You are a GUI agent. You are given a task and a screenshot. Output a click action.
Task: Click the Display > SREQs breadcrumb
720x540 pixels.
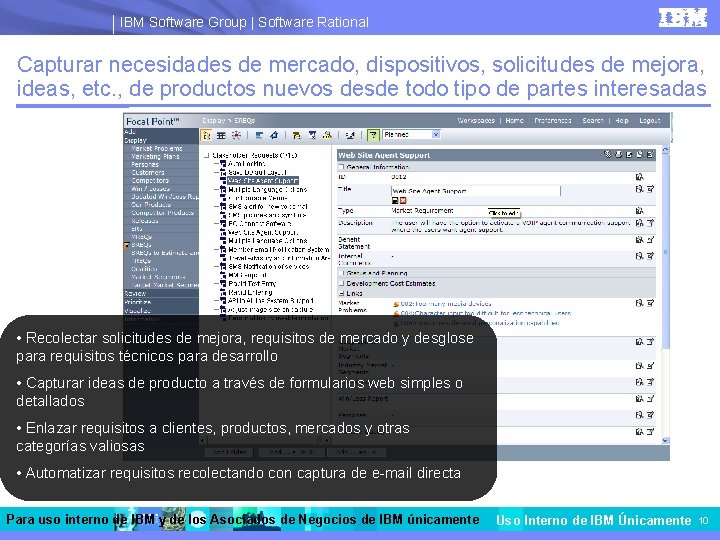[229, 121]
